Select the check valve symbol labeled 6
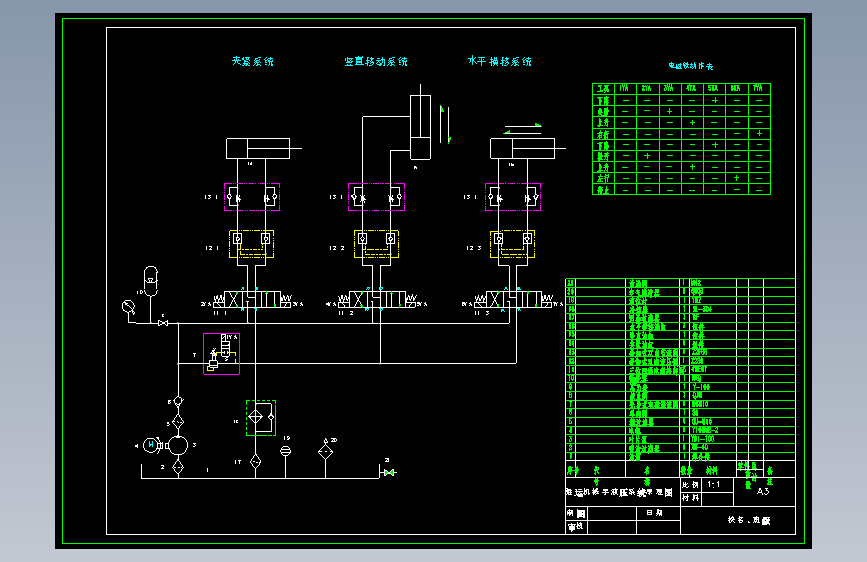 (x=177, y=401)
